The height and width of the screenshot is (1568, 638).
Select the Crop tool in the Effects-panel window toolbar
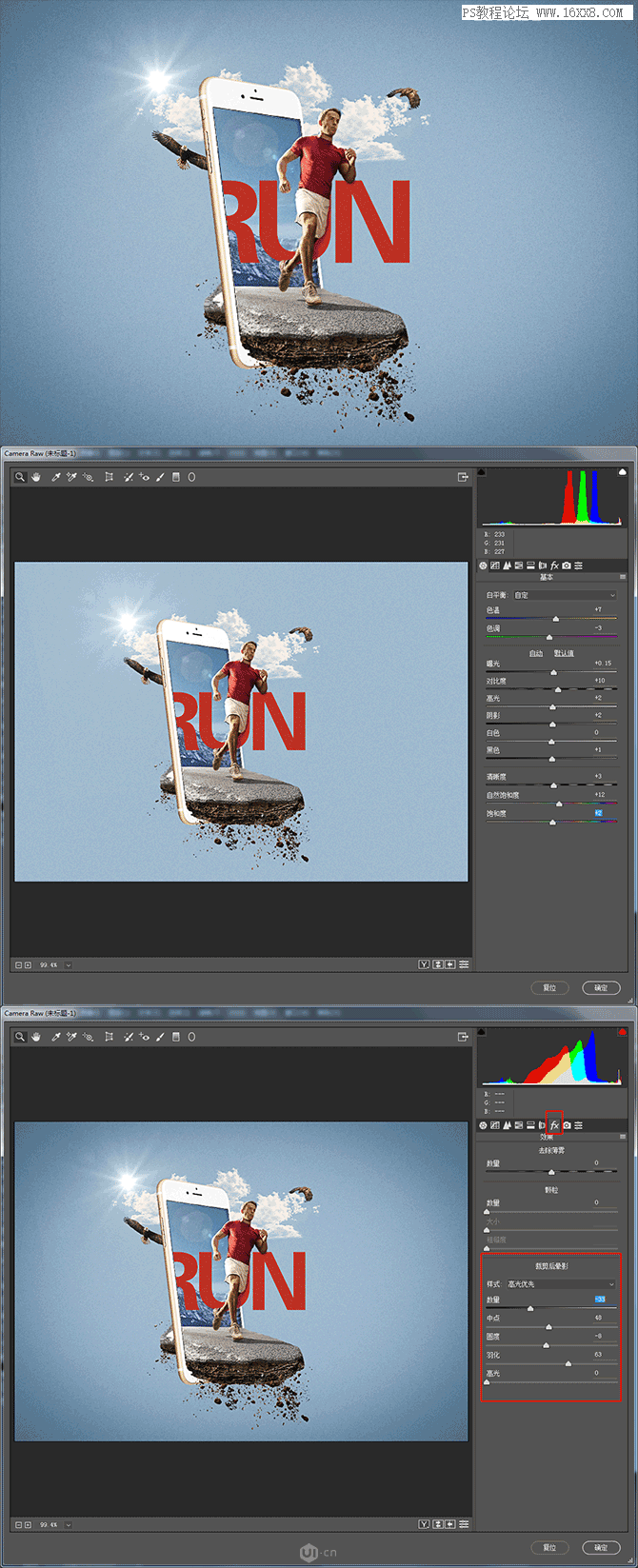click(x=109, y=1037)
